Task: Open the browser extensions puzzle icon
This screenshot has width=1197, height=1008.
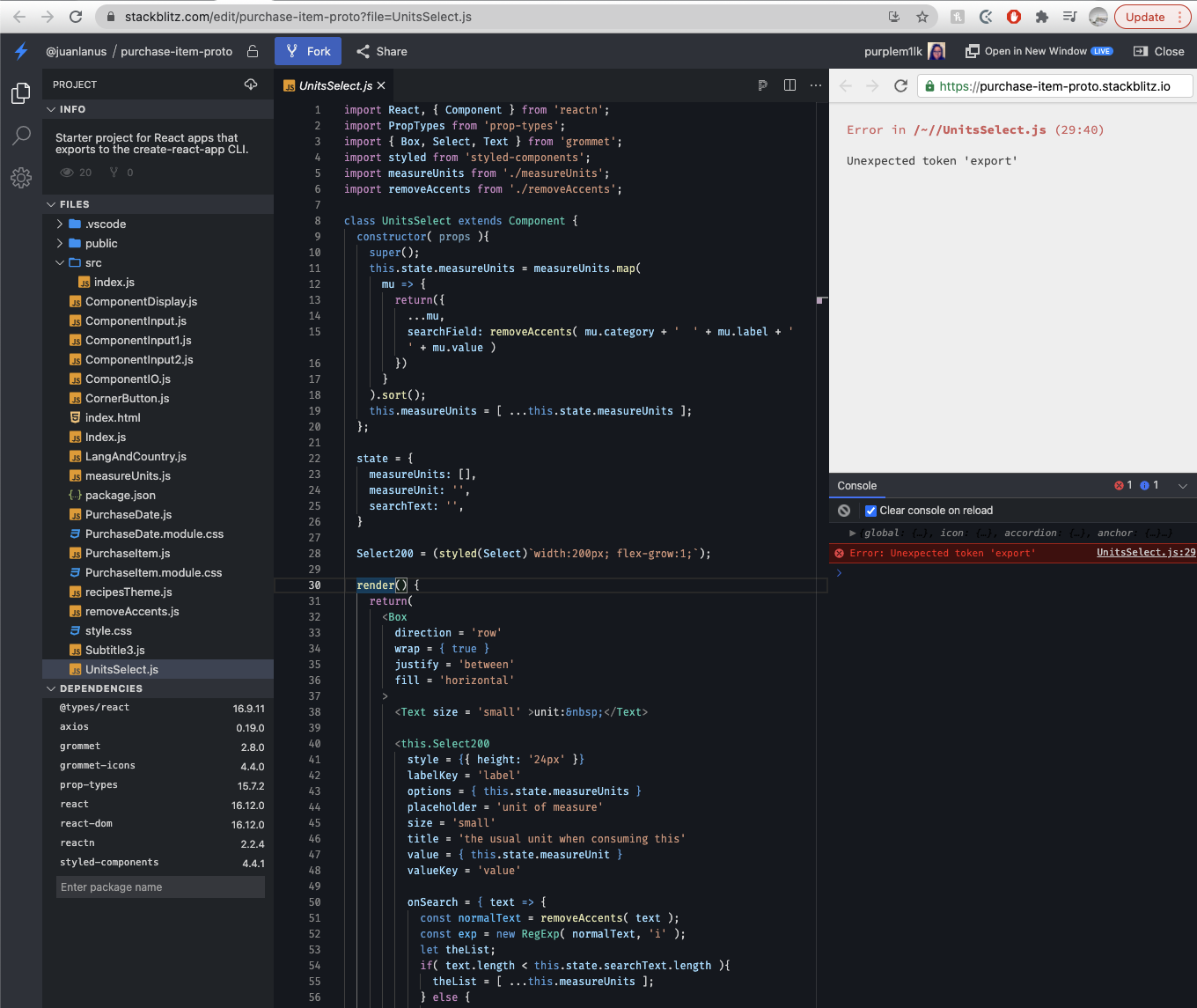Action: [x=1042, y=17]
